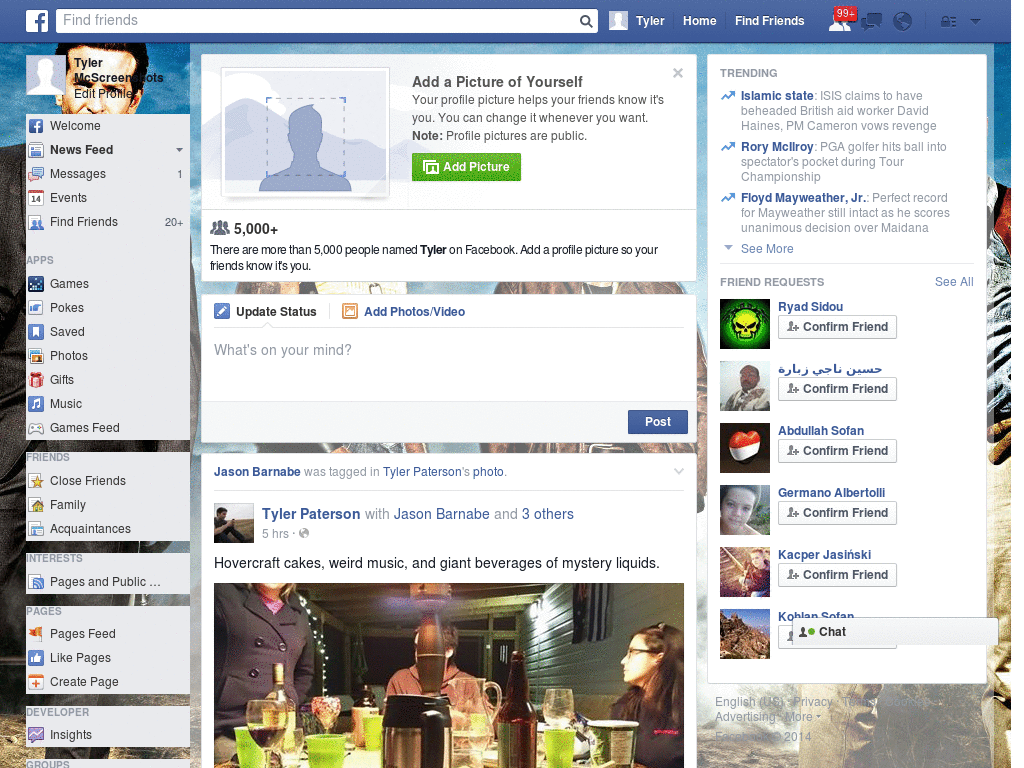The image size is (1024, 768).
Task: Open account menu dropdown arrow
Action: tap(975, 22)
